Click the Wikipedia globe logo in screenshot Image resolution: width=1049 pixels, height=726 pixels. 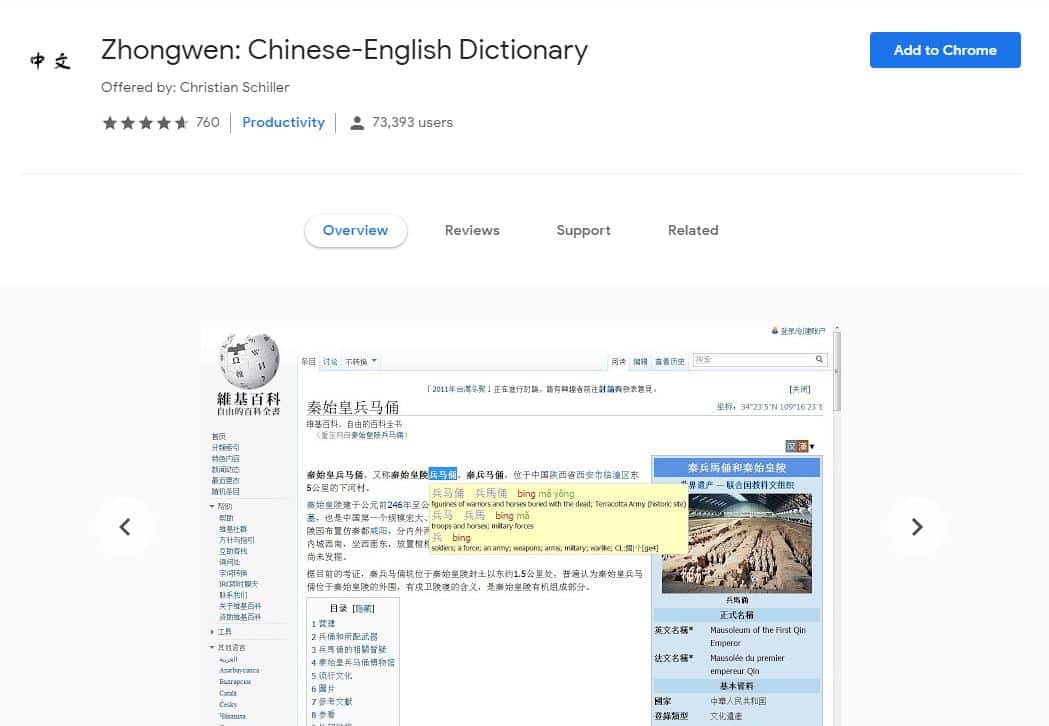(249, 361)
